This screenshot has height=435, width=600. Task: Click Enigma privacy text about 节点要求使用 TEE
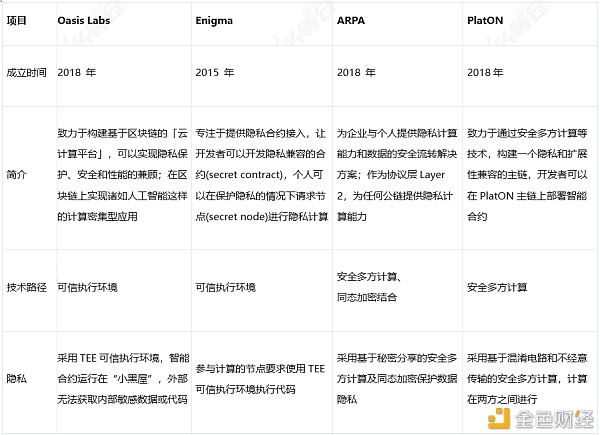point(260,379)
